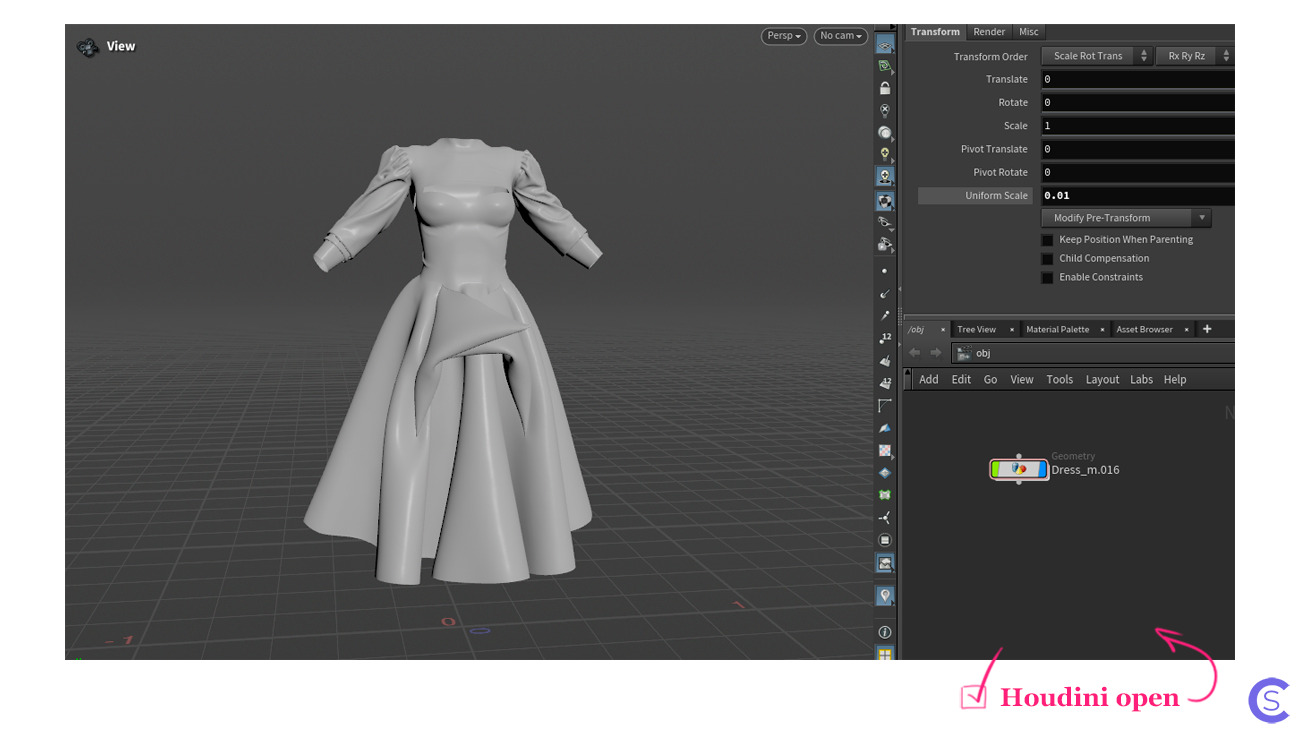The width and height of the screenshot is (1300, 731).
Task: Click the single point display icon
Action: point(884,271)
